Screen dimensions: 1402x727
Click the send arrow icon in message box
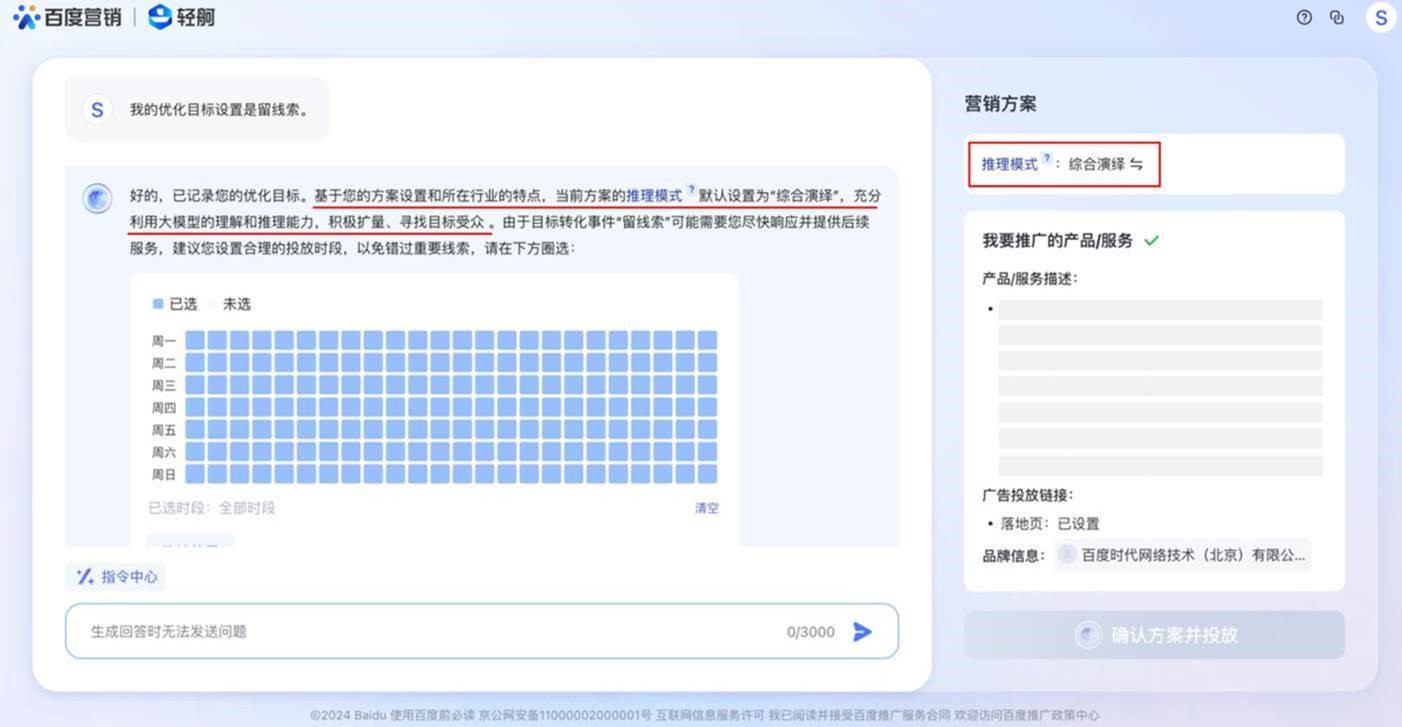coord(862,631)
